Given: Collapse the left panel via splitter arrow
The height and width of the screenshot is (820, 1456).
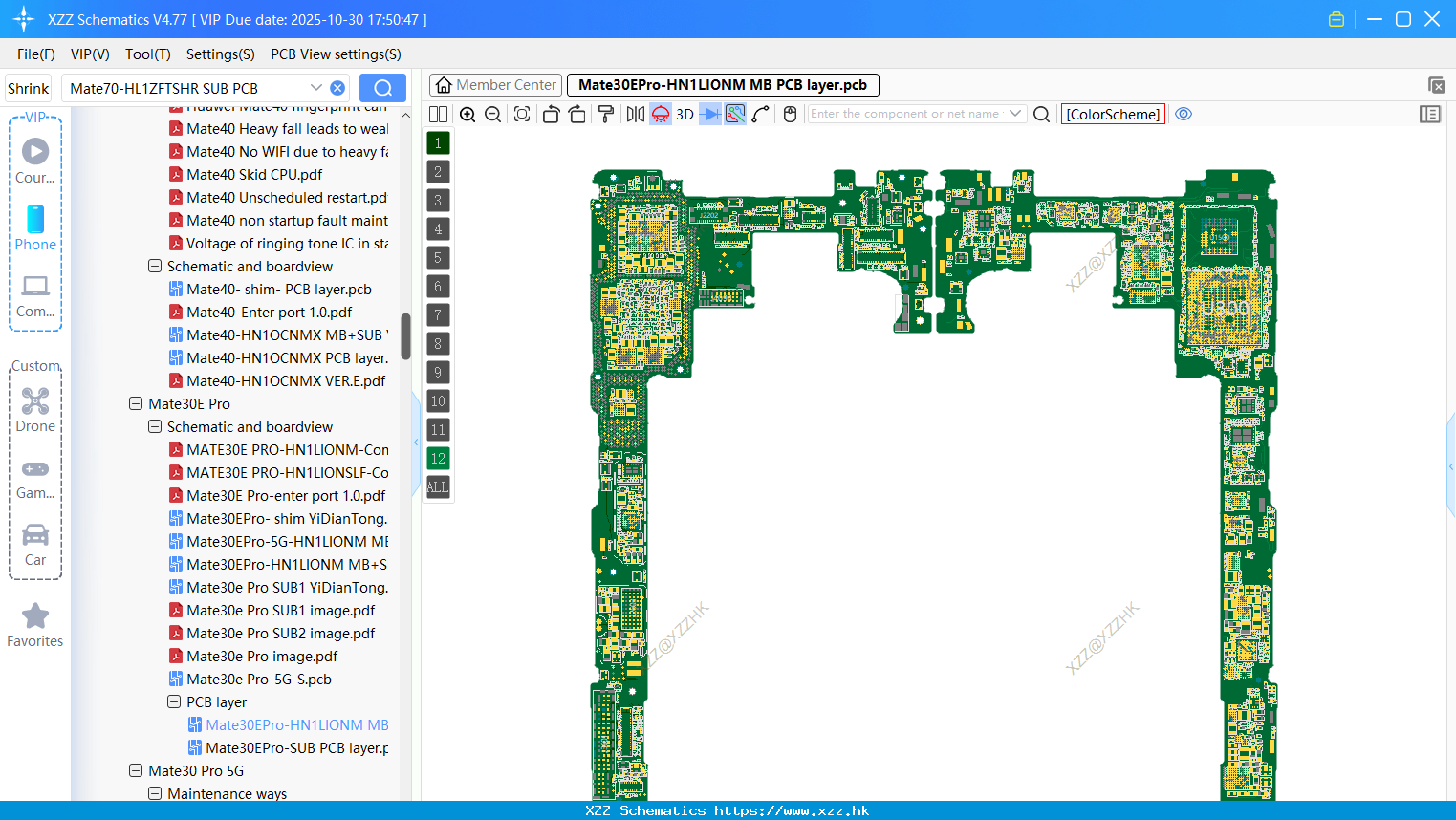Looking at the screenshot, I should click(x=416, y=442).
